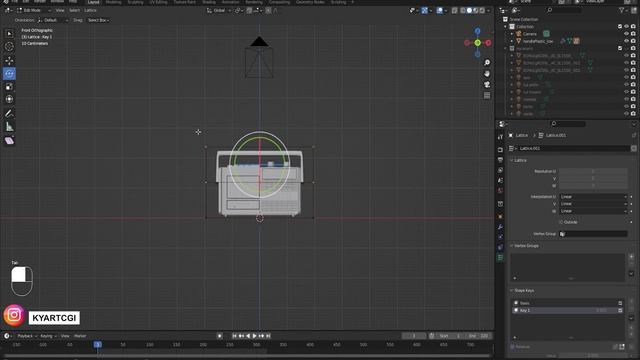Select the Select Box tool in toolbar
This screenshot has width=640, height=360.
9,33
